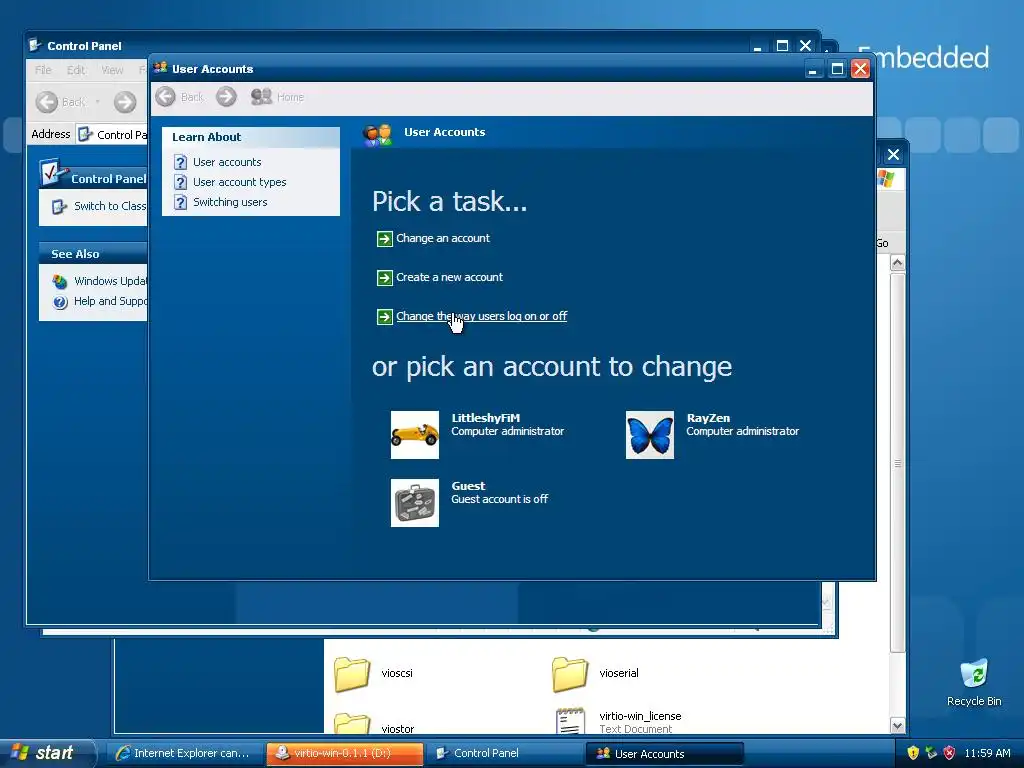Click User Accounts taskbar button
1024x768 pixels.
(x=664, y=754)
